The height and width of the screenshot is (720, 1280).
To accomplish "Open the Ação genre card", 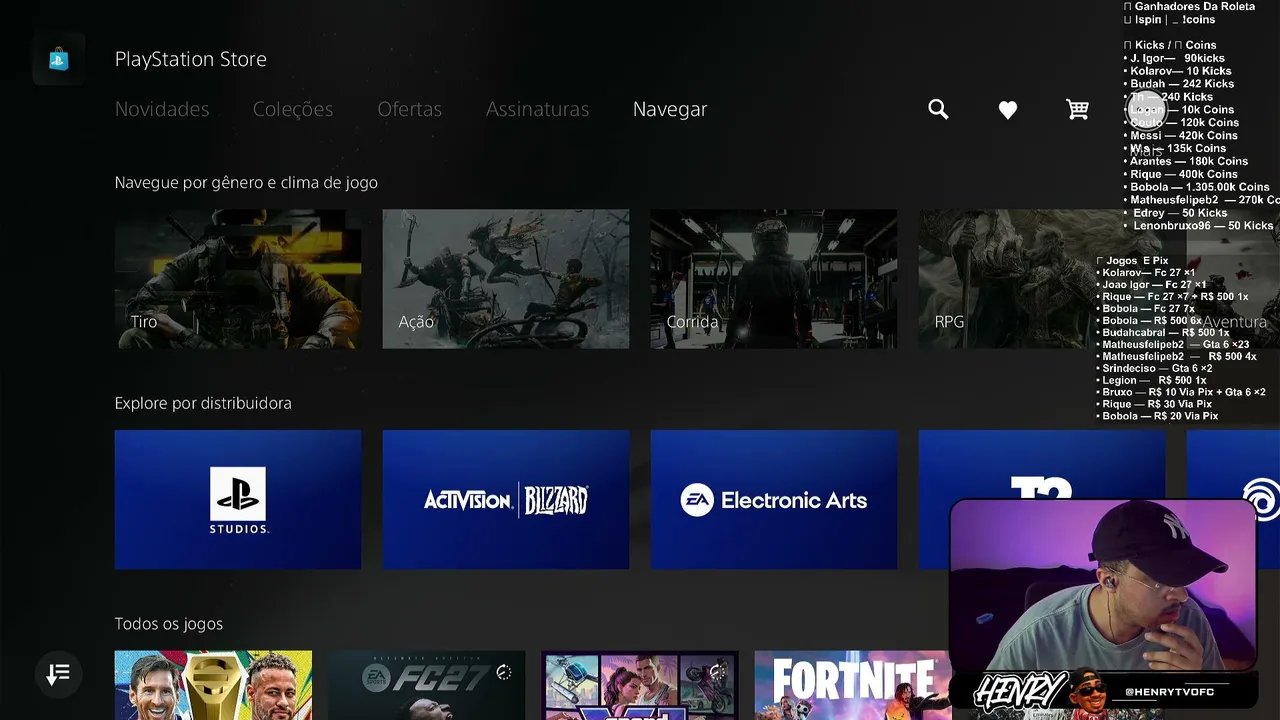I will [x=506, y=279].
